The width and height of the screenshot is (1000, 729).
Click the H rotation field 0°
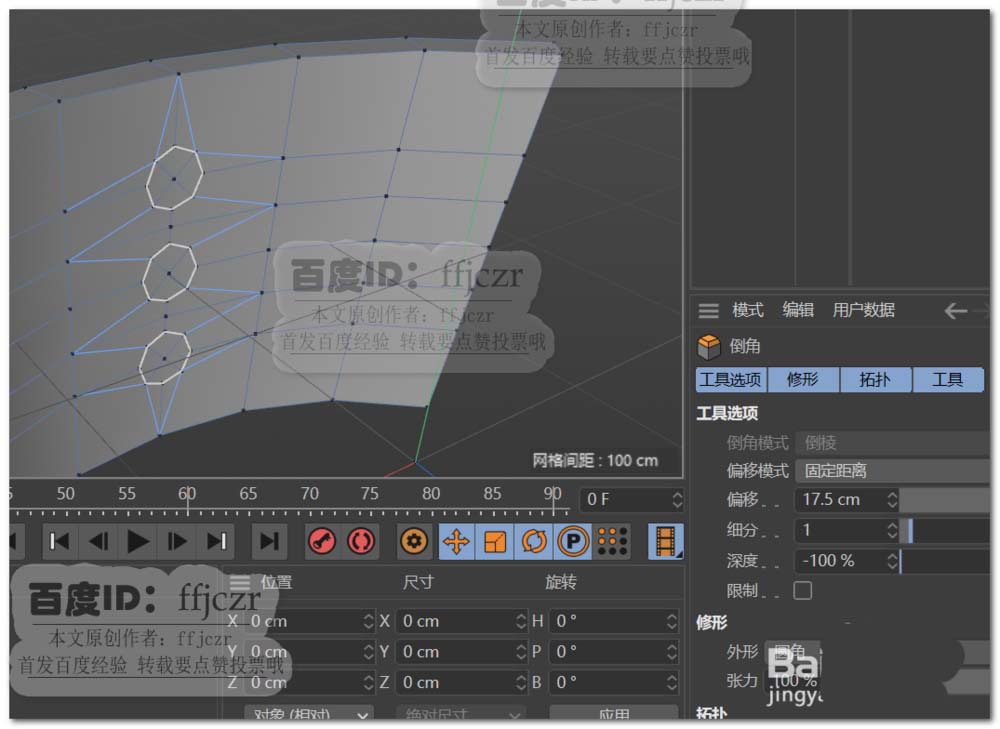[607, 621]
